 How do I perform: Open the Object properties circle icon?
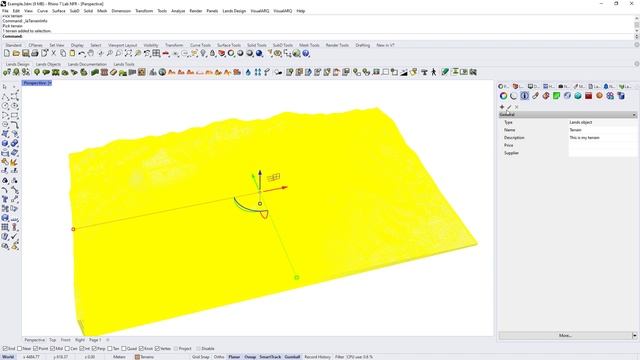503,96
